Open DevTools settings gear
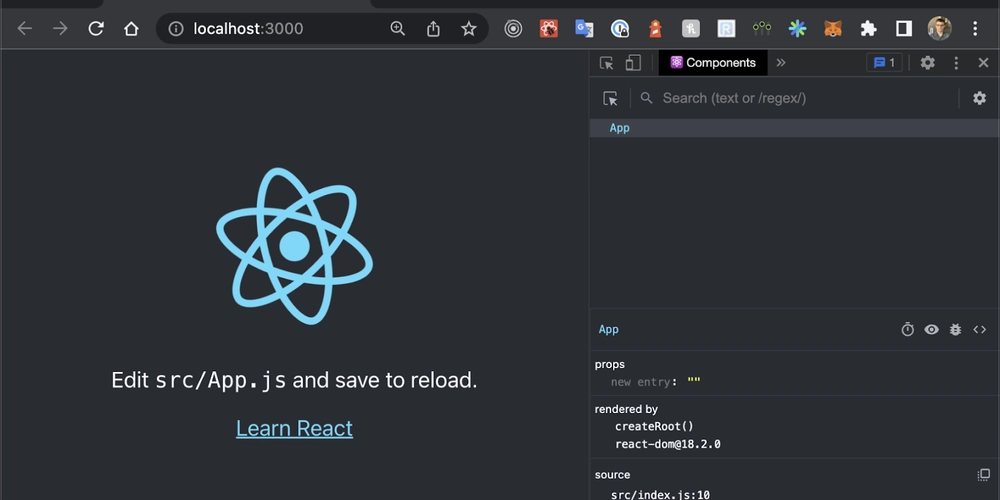Viewport: 1000px width, 500px height. 927,62
